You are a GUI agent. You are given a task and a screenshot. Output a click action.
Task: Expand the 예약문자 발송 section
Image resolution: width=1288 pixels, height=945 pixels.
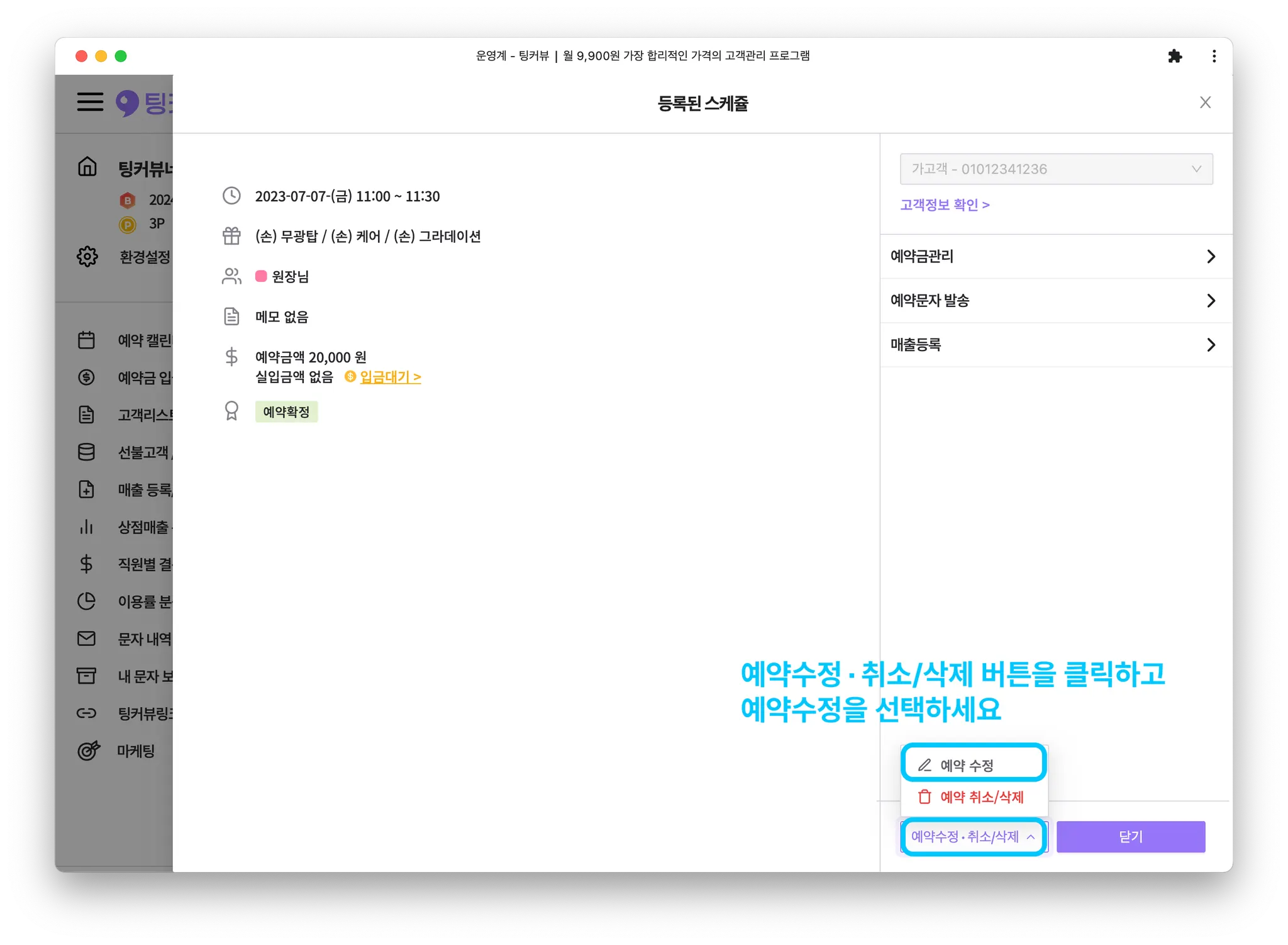1055,301
